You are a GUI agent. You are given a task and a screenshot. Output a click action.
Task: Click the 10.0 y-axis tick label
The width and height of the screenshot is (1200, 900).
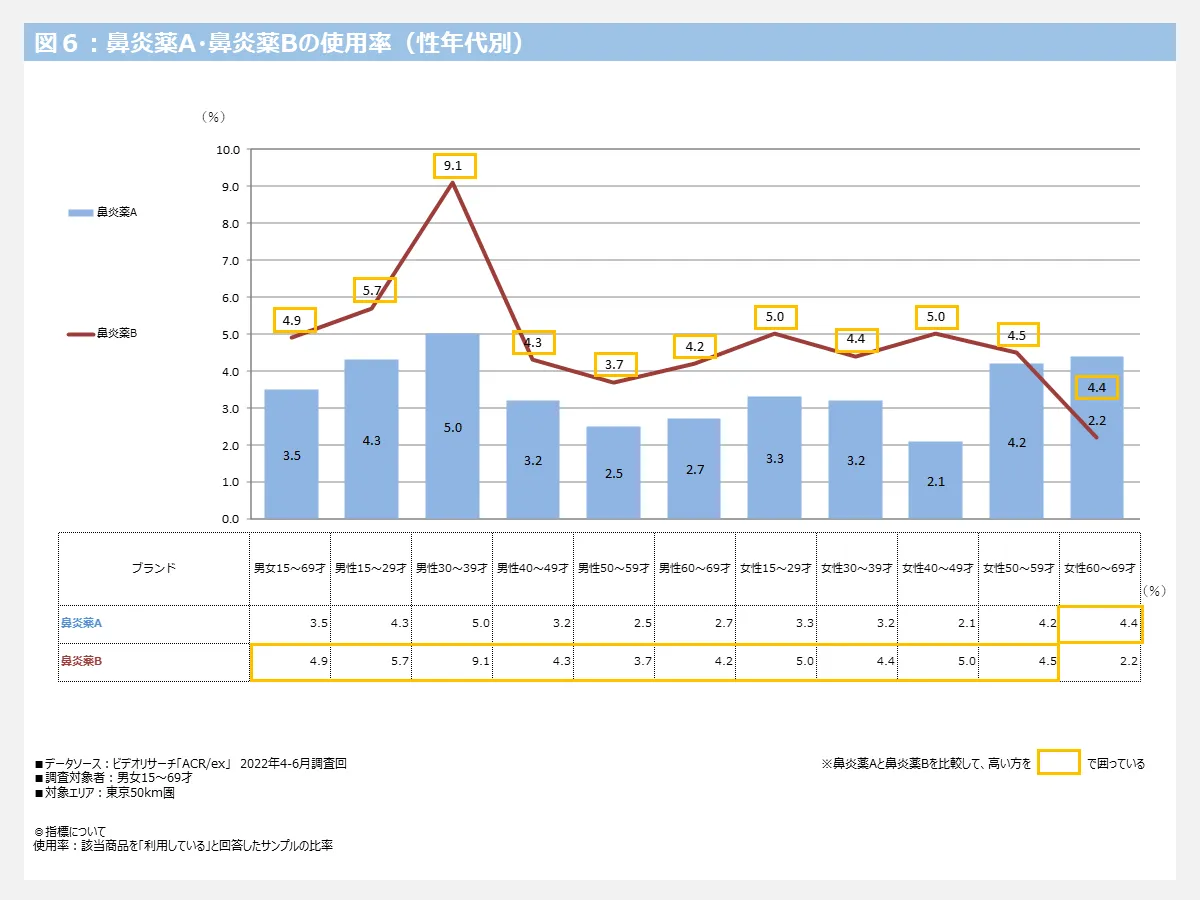pyautogui.click(x=228, y=150)
